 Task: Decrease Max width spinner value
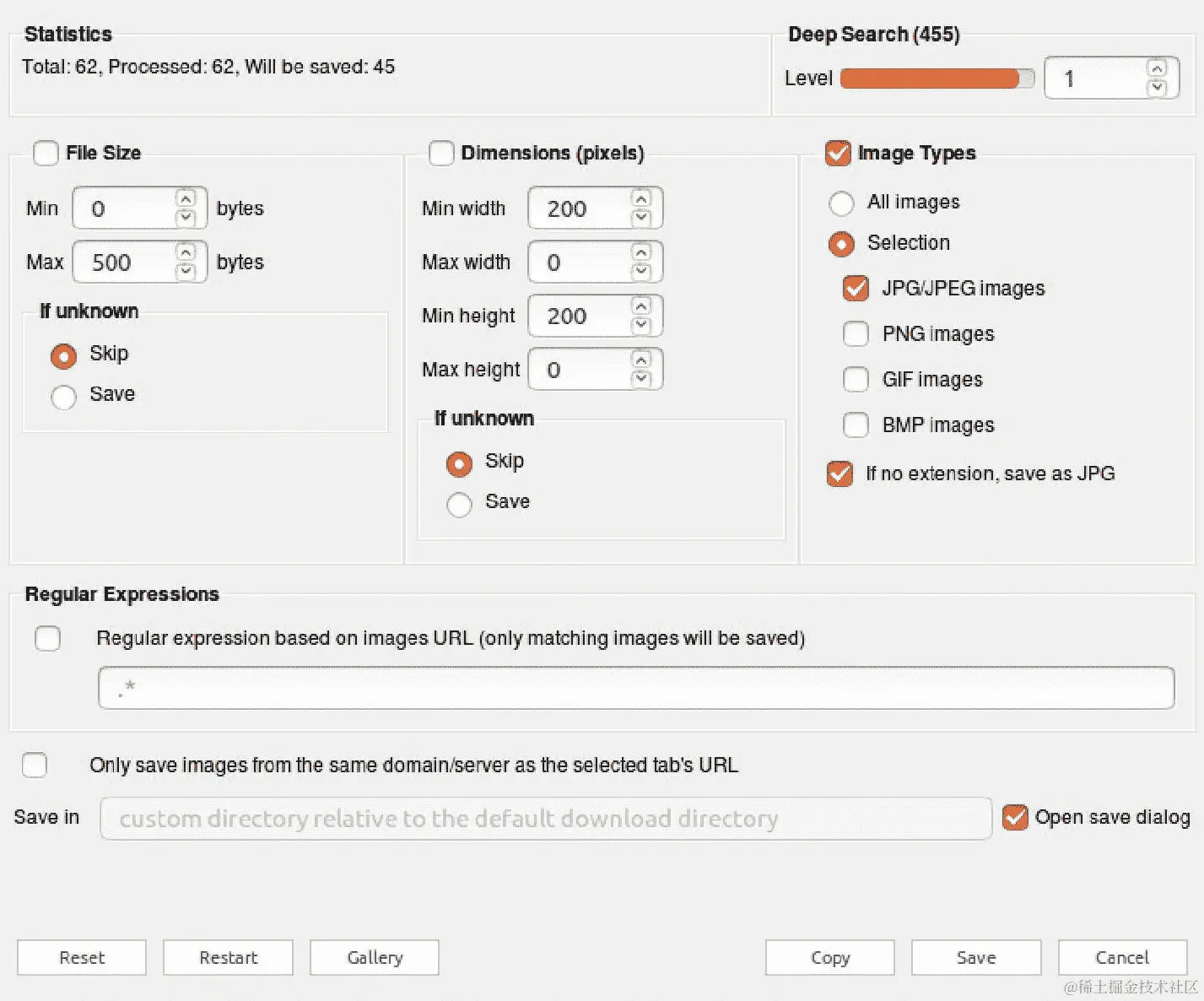641,272
